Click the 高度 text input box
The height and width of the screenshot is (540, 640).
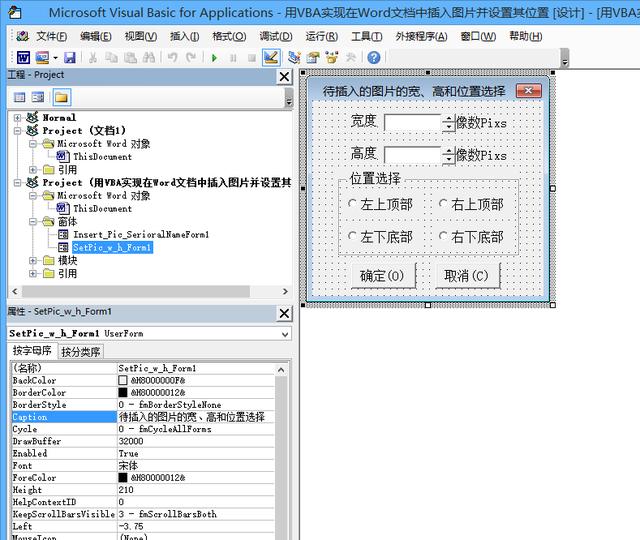tap(412, 155)
